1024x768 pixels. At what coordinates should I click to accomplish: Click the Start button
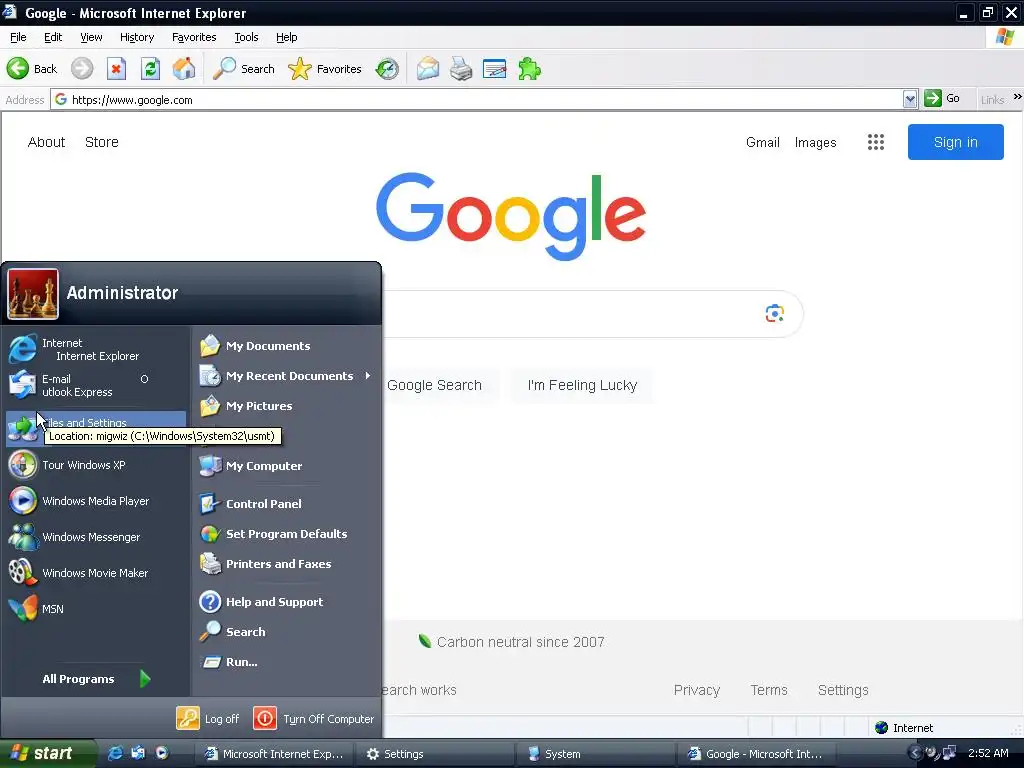[x=46, y=753]
